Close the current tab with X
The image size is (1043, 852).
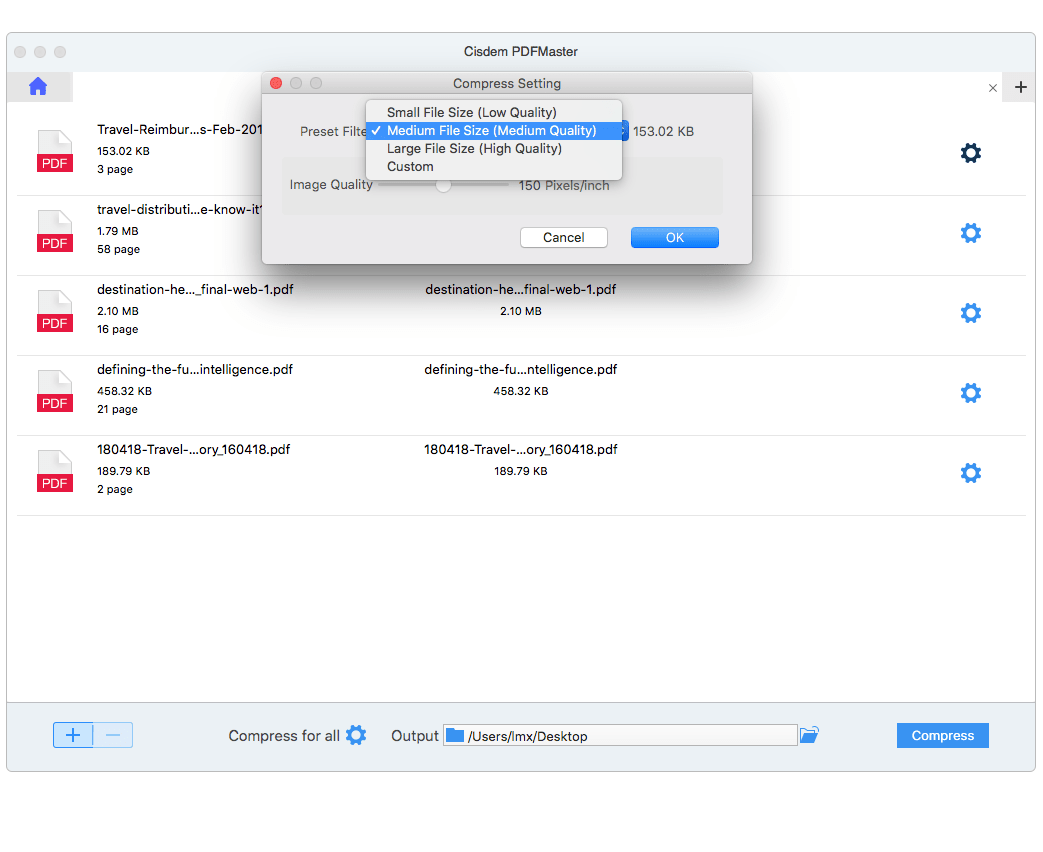tap(992, 88)
